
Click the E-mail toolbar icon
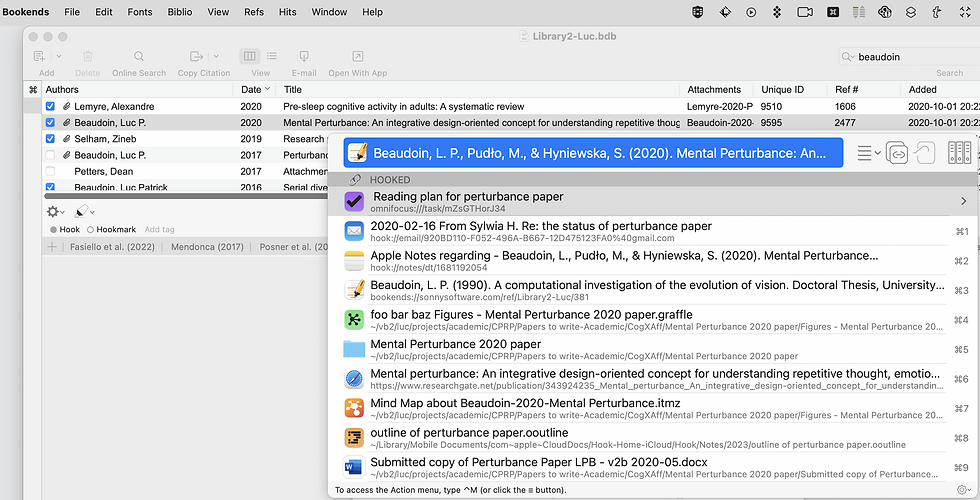pos(304,56)
